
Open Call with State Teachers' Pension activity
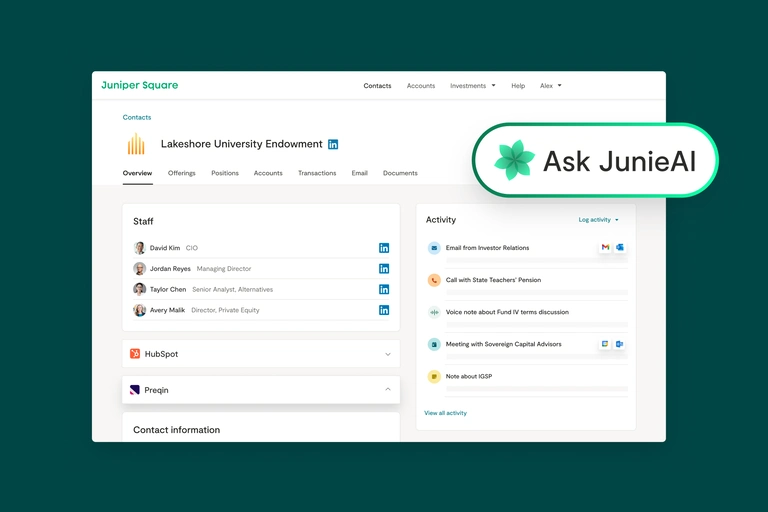click(493, 280)
